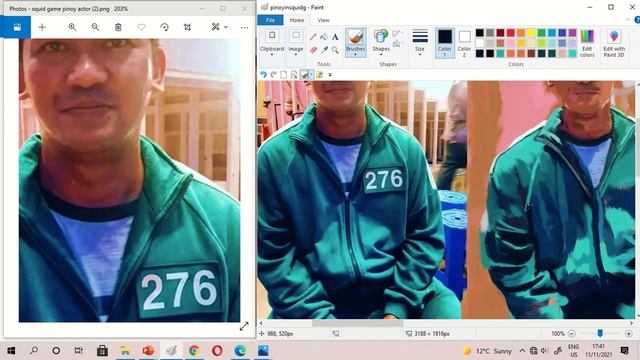Screen dimensions: 640x360
Task: Open the clock and date flyout
Action: pos(598,351)
